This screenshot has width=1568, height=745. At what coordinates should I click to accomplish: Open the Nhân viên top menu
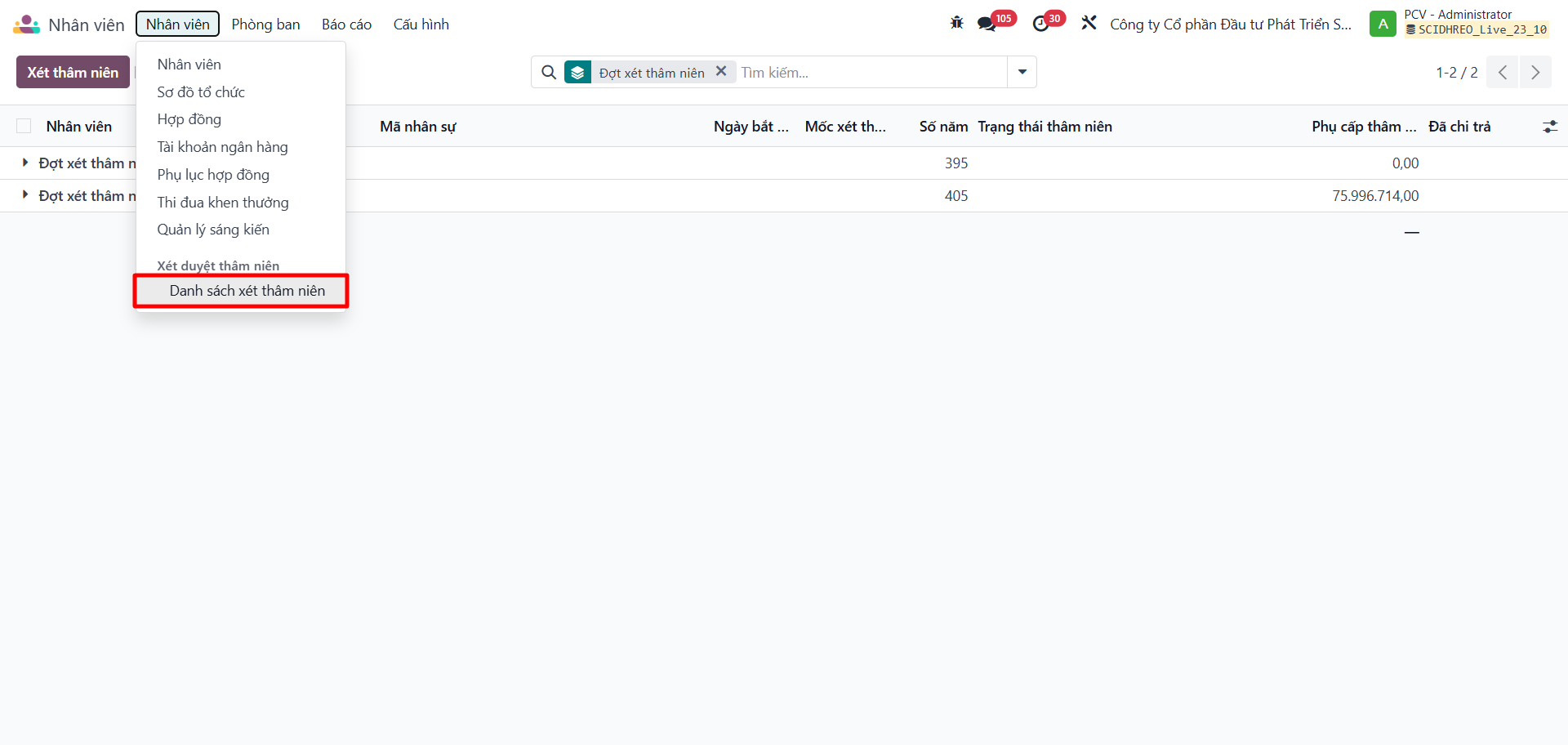(178, 25)
